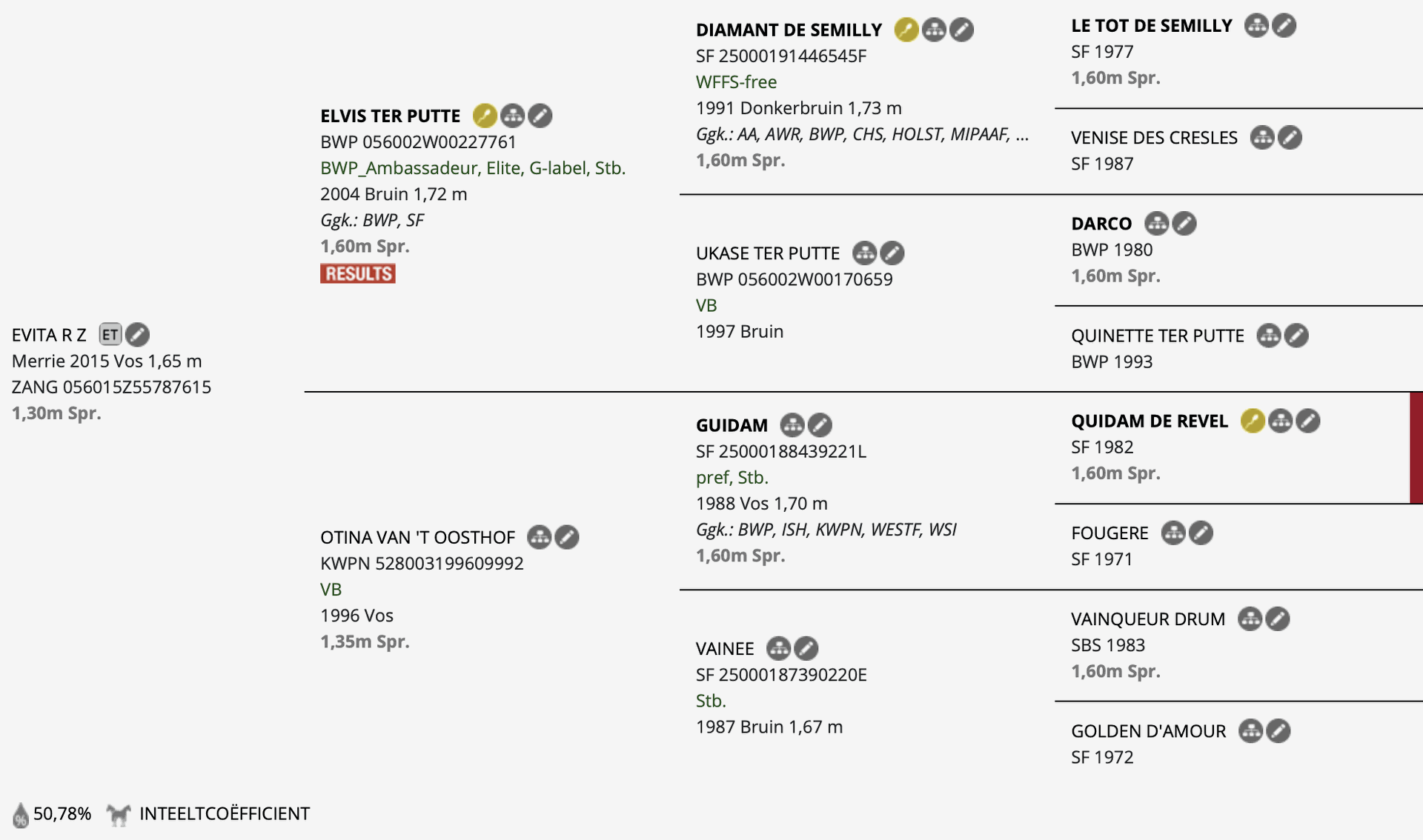
Task: Open the Diamant de Semilly horse name link
Action: coord(789,30)
